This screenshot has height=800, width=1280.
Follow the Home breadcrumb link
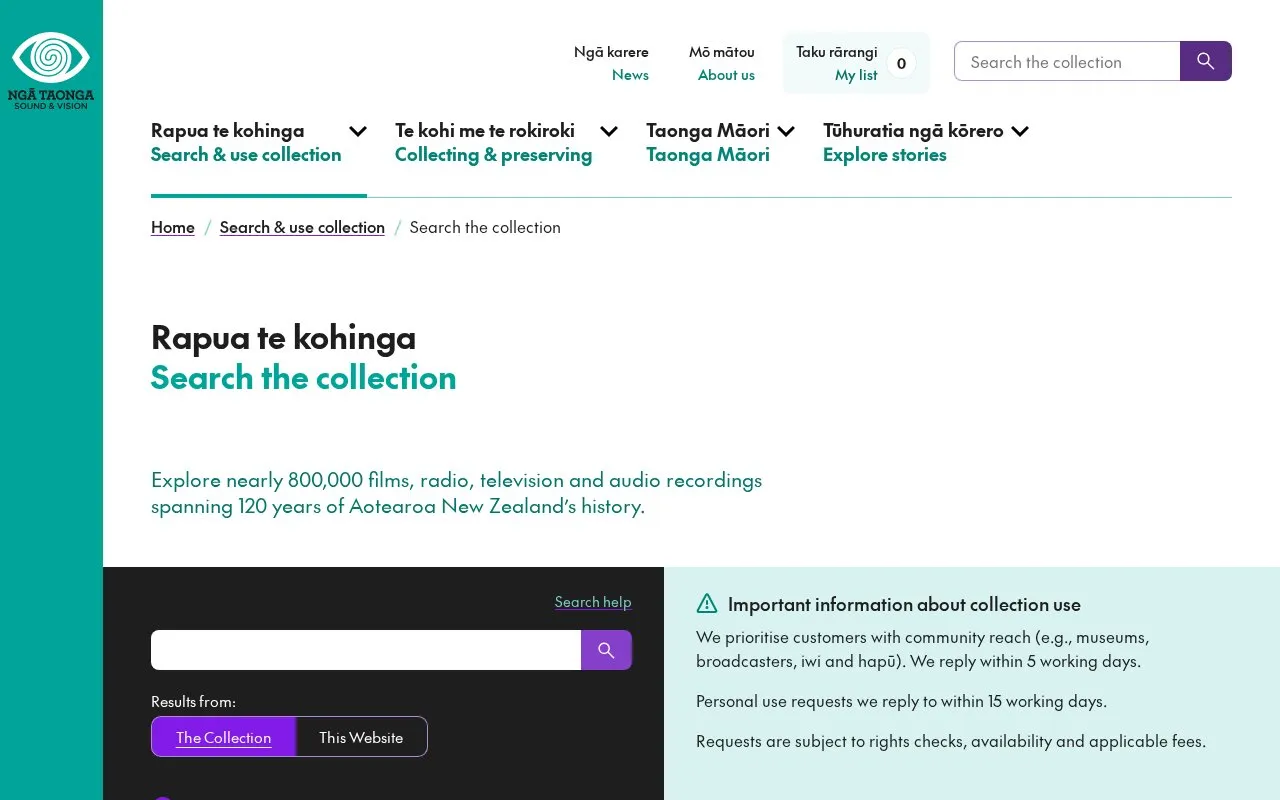(x=173, y=227)
